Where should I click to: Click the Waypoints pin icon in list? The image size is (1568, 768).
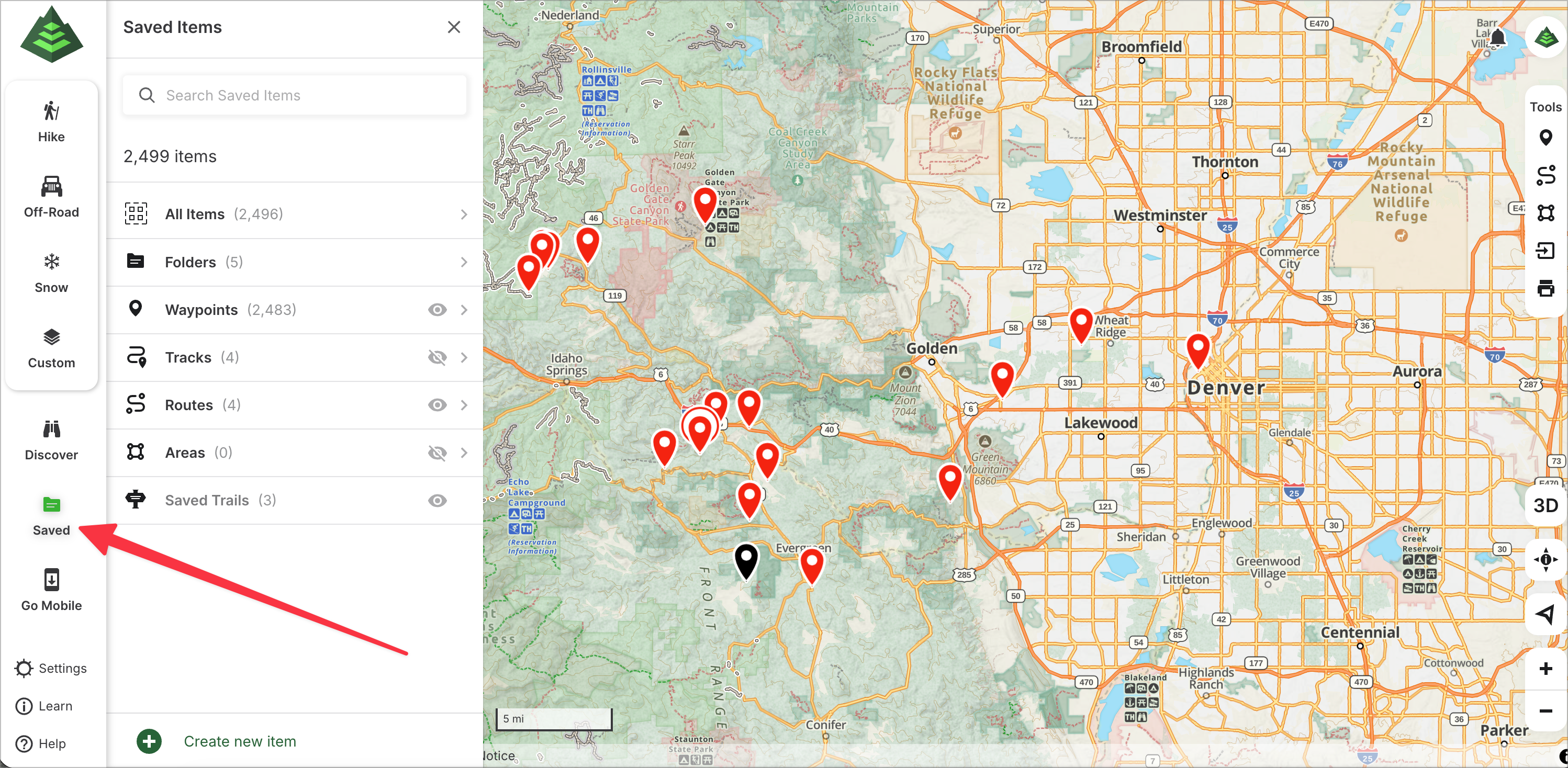[135, 309]
